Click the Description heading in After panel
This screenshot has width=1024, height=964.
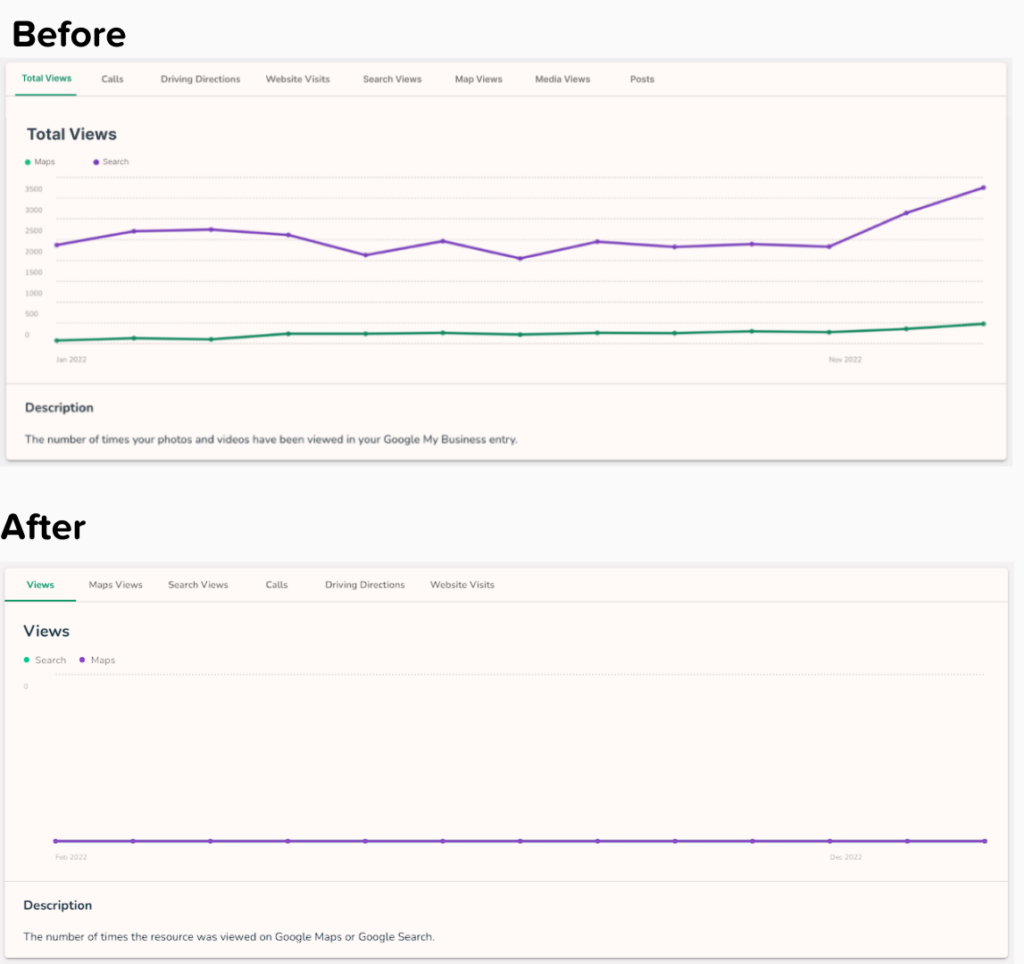pyautogui.click(x=57, y=905)
